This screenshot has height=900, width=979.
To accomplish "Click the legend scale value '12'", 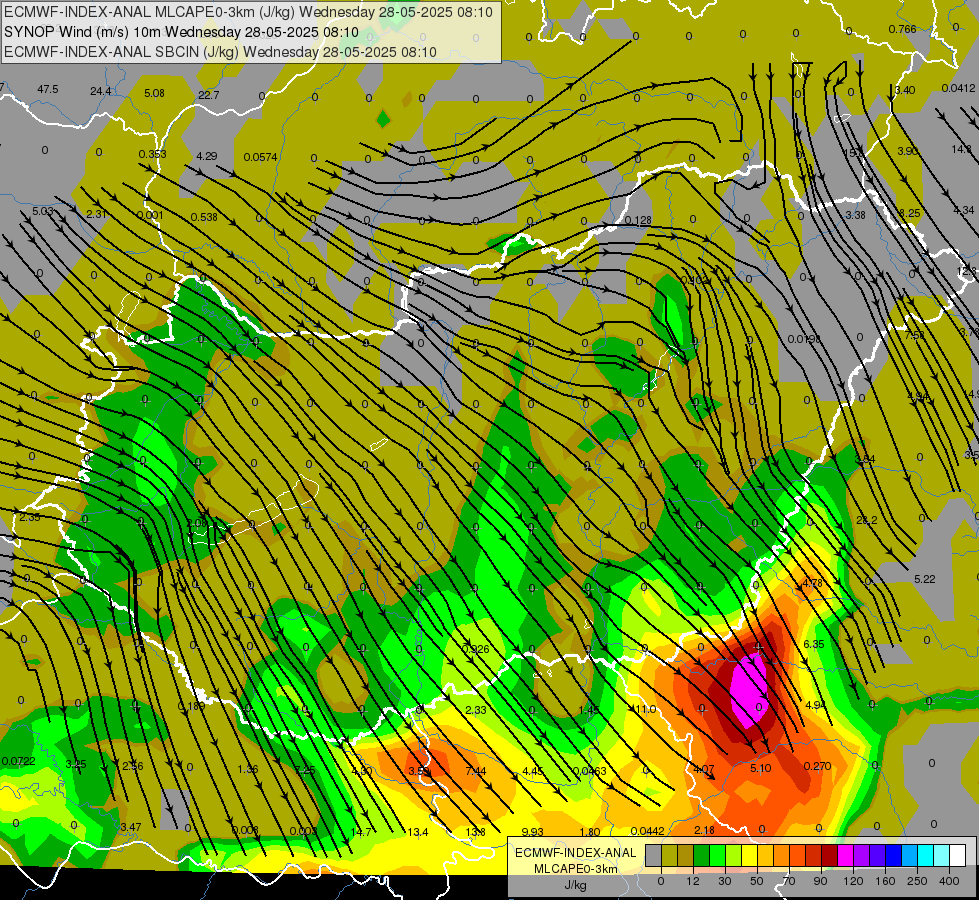I will [x=693, y=881].
